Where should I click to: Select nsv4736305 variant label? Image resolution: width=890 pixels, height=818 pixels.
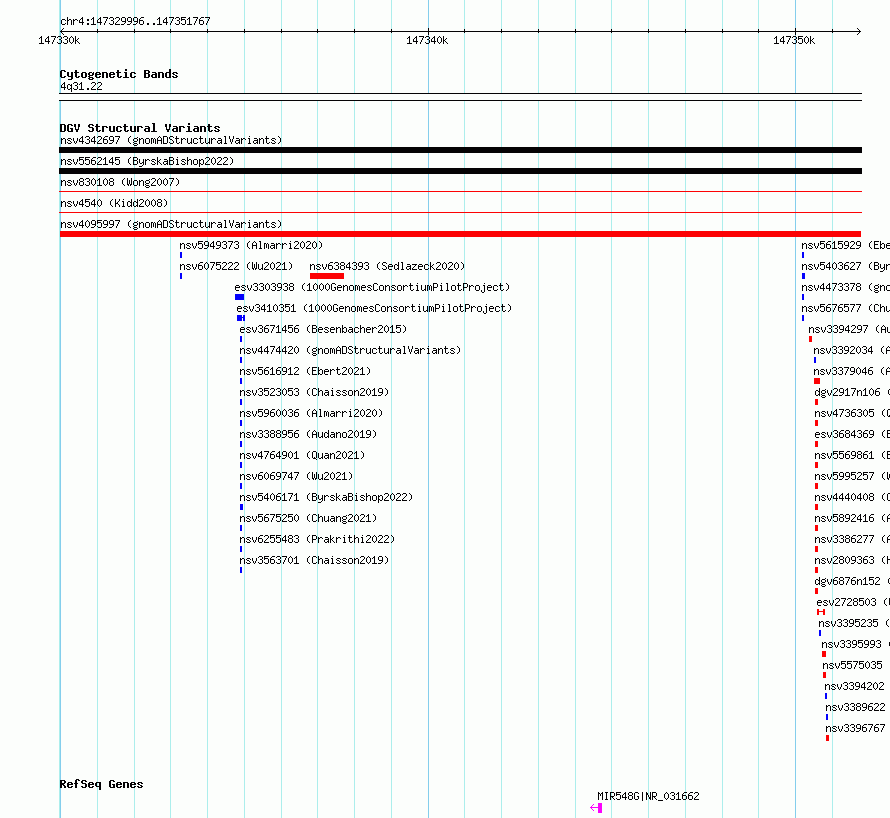click(x=852, y=413)
